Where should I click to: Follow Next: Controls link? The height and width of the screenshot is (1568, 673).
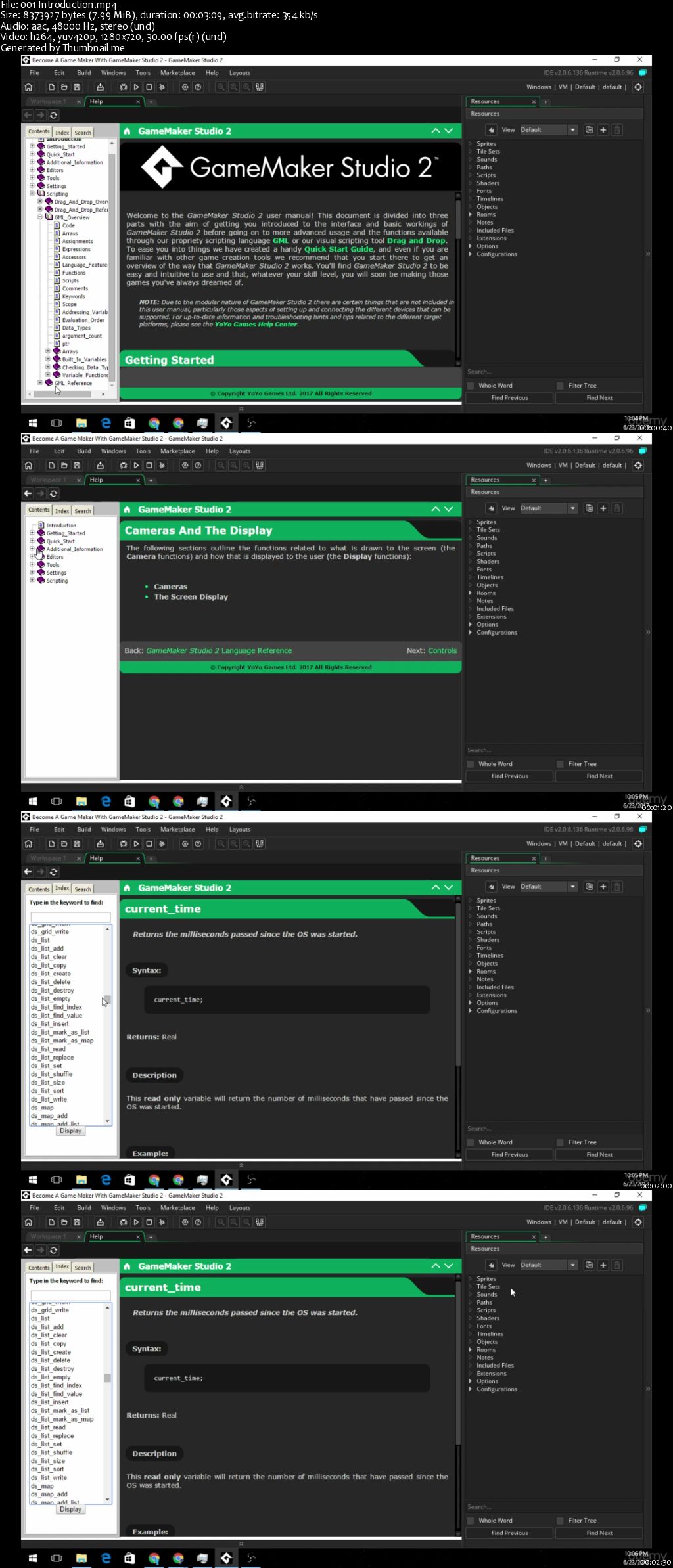442,651
